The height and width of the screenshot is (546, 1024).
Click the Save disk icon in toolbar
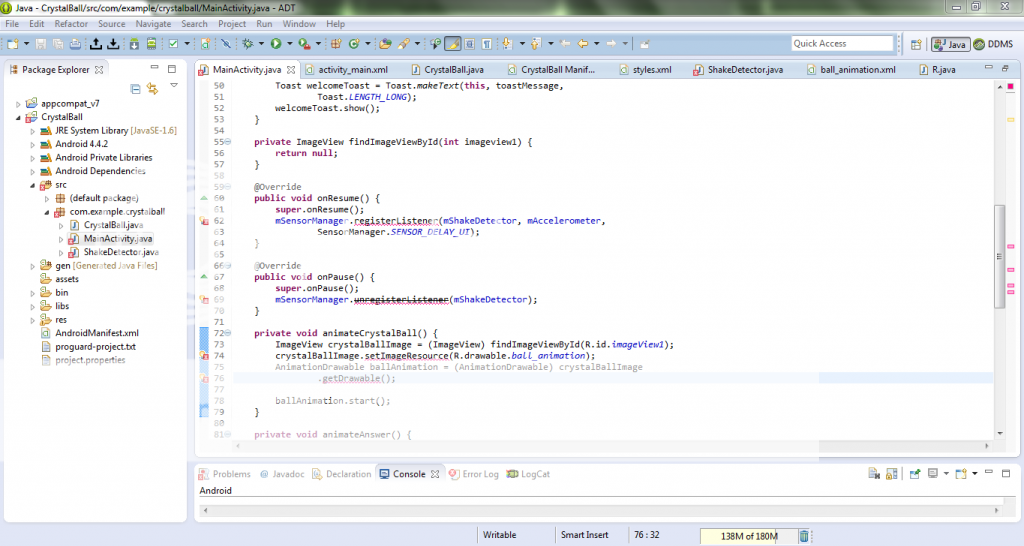click(41, 44)
